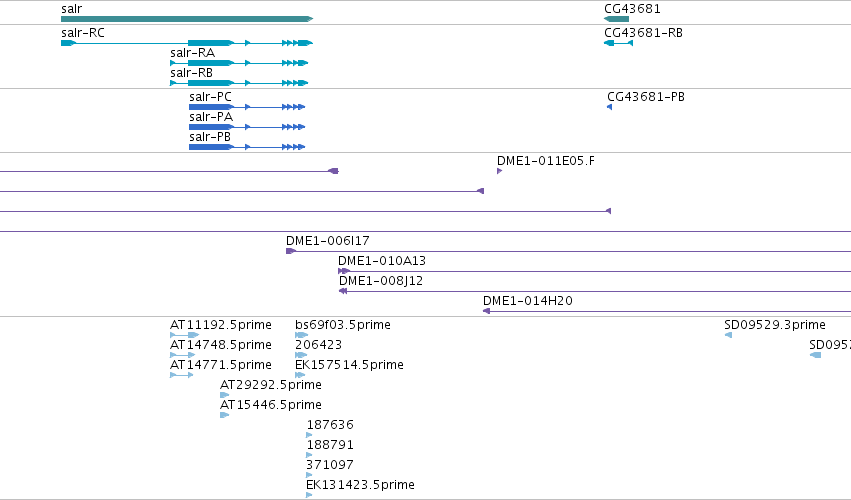Click the AT11192.5prime label
Viewport: 851px width, 500px height.
click(221, 325)
